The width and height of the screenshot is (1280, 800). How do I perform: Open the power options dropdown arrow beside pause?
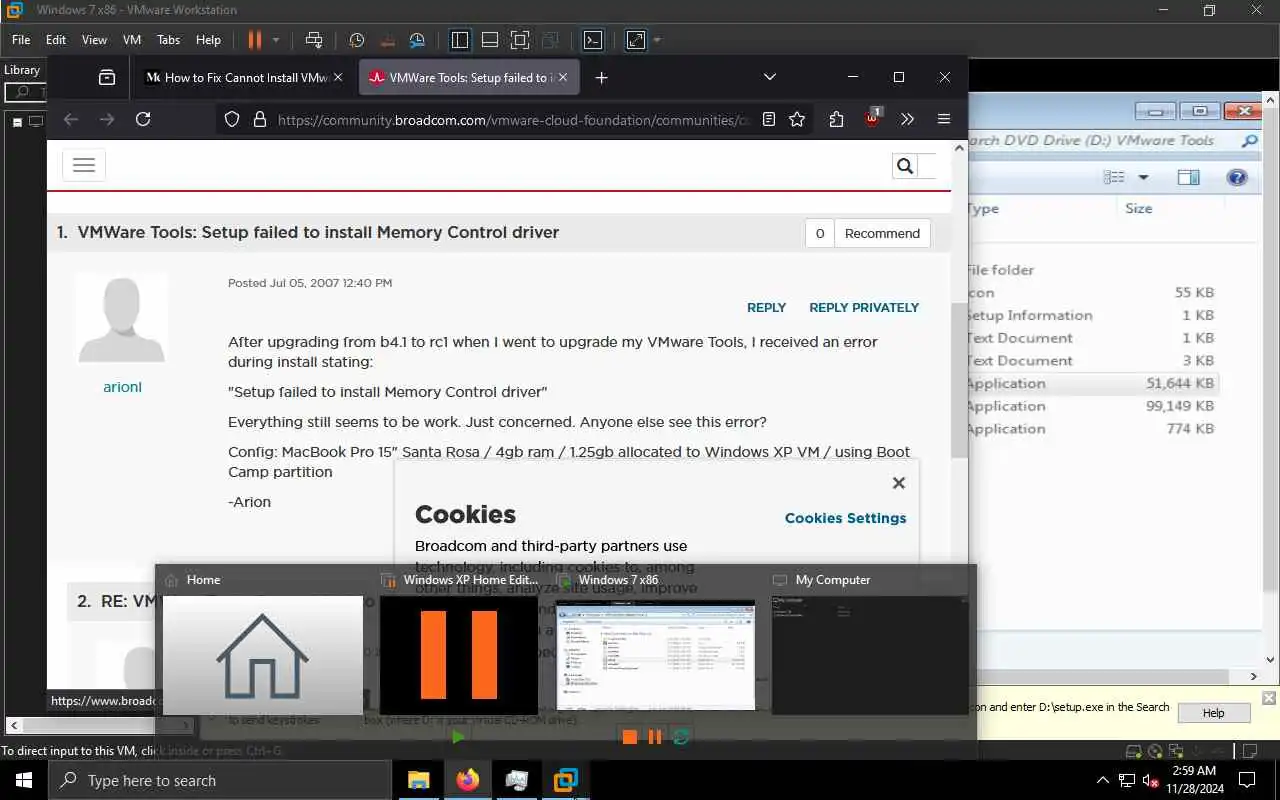[276, 40]
